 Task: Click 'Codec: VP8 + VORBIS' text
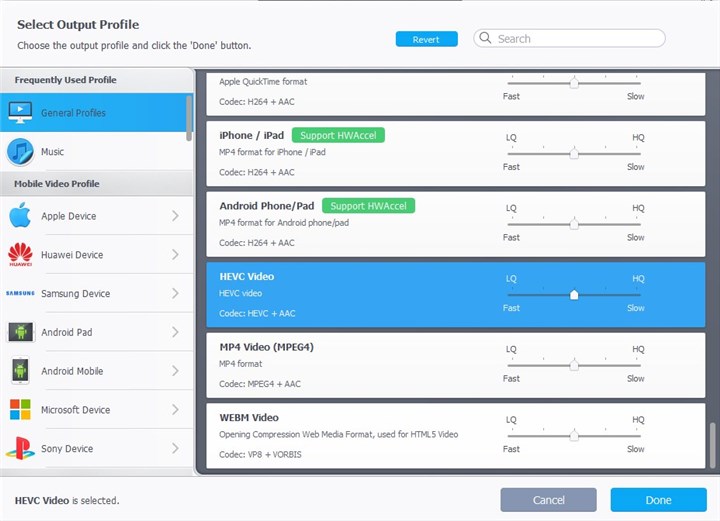pyautogui.click(x=260, y=454)
